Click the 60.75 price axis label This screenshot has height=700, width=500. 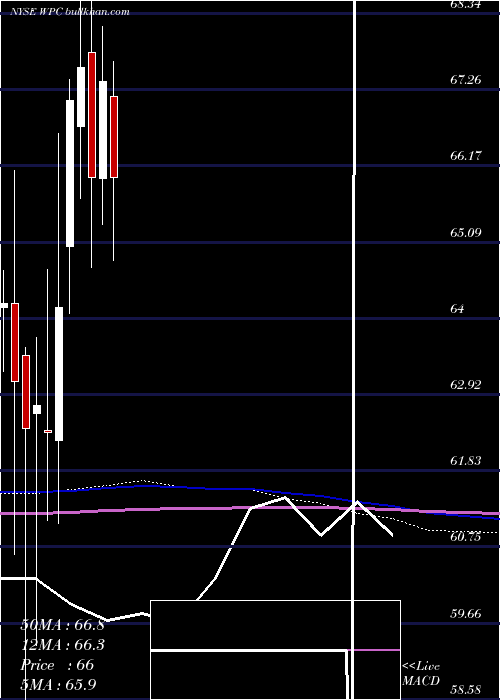point(466,537)
